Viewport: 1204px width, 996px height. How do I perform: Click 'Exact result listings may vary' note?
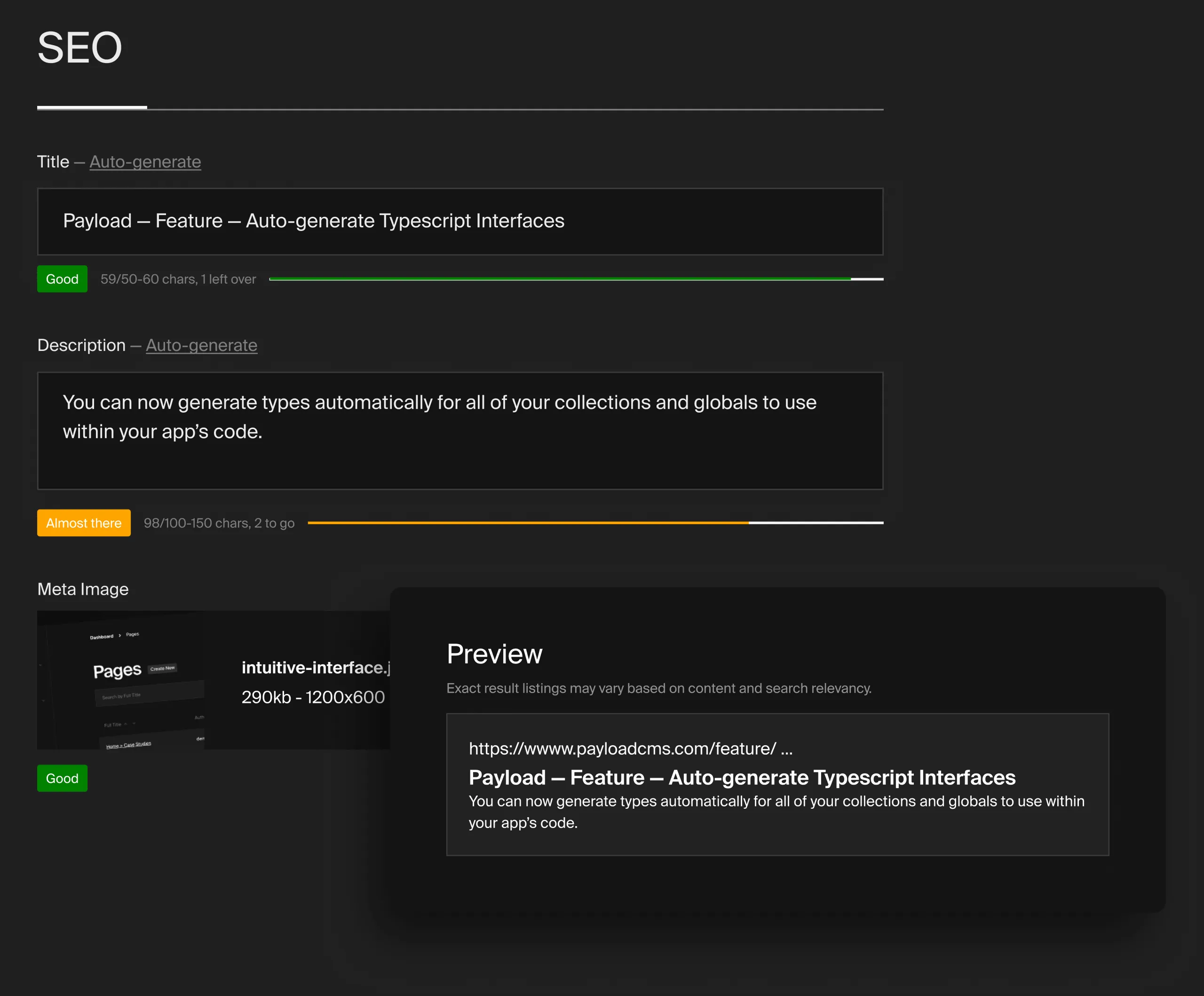pyautogui.click(x=659, y=688)
